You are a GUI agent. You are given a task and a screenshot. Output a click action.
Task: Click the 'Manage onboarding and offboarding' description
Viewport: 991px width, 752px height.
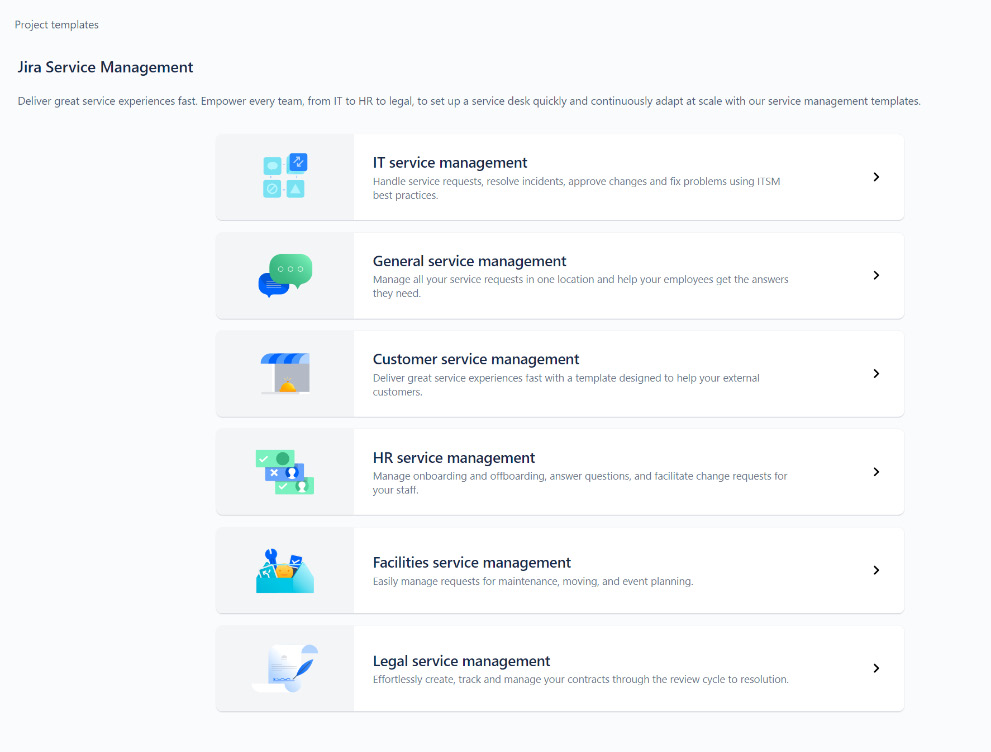click(580, 483)
